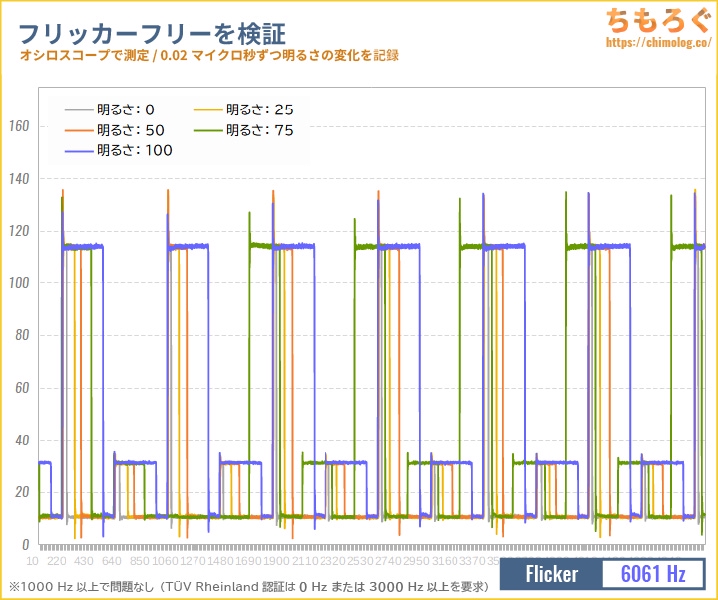Click the x-axis label 640

click(x=112, y=561)
